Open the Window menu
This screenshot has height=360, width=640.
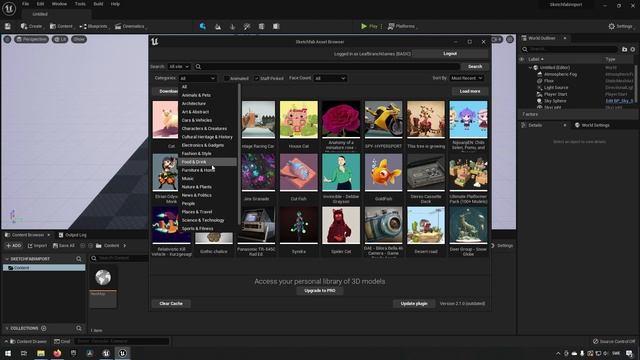(59, 4)
